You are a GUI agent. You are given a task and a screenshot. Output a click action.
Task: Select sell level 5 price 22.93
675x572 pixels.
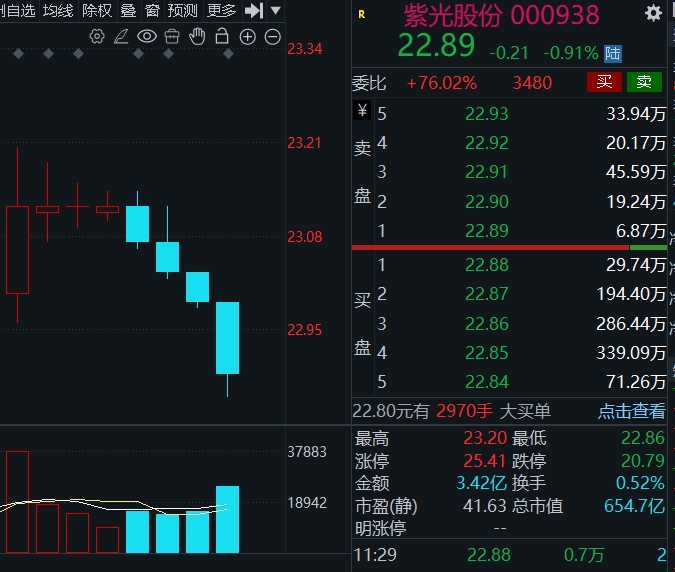486,114
